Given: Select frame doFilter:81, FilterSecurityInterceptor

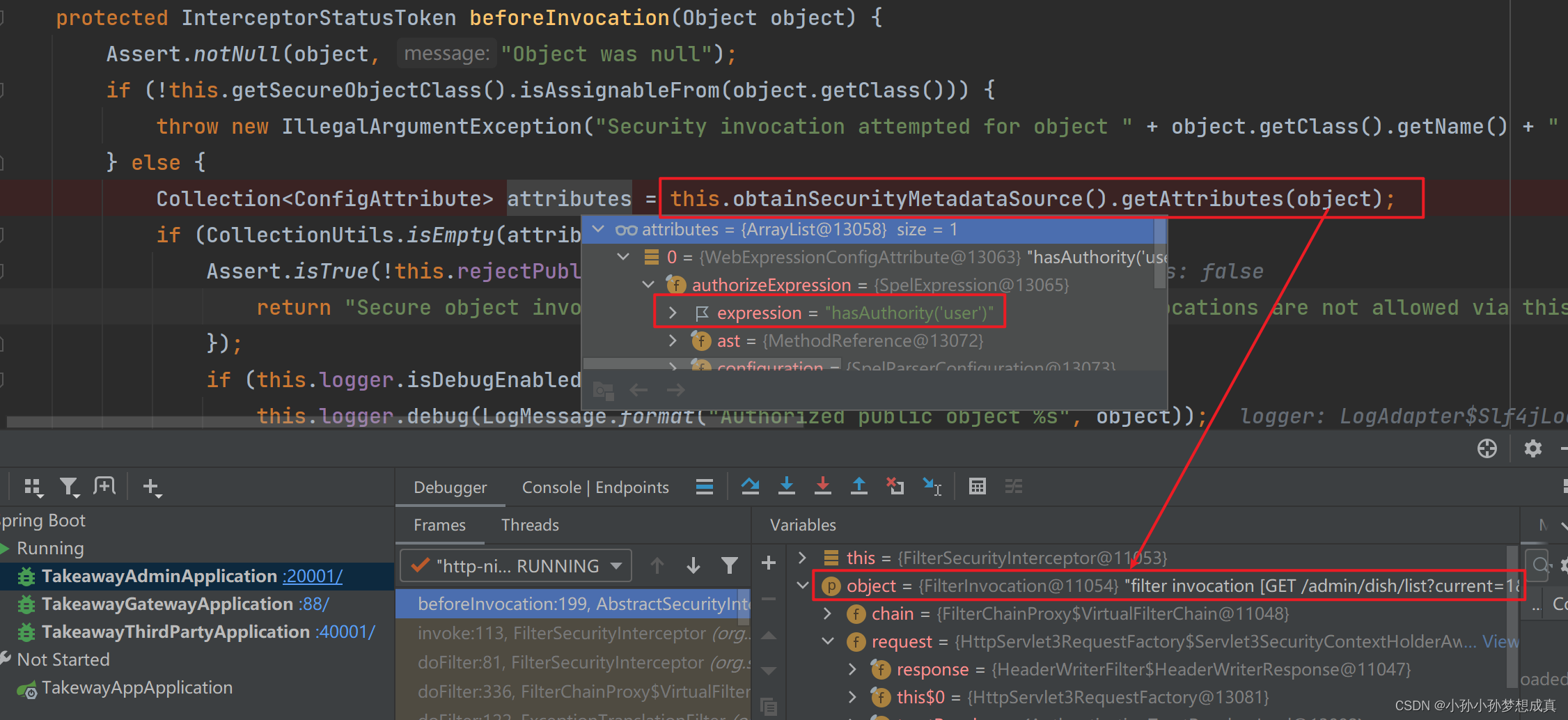Looking at the screenshot, I should pyautogui.click(x=573, y=662).
